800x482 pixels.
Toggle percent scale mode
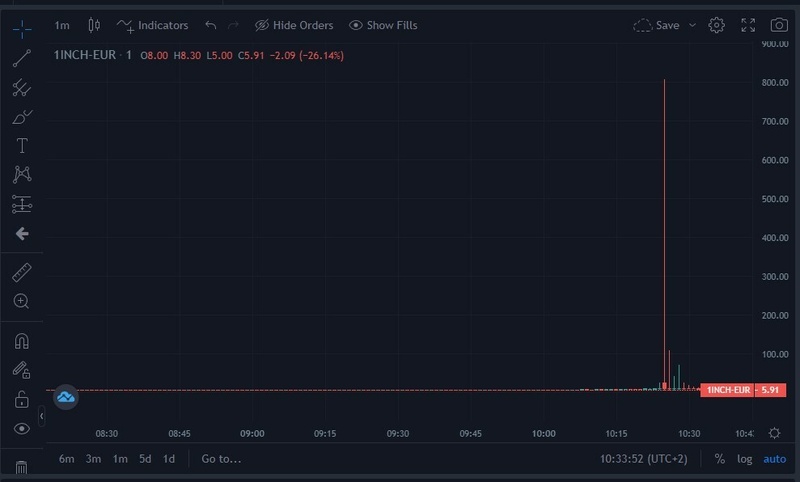click(720, 459)
